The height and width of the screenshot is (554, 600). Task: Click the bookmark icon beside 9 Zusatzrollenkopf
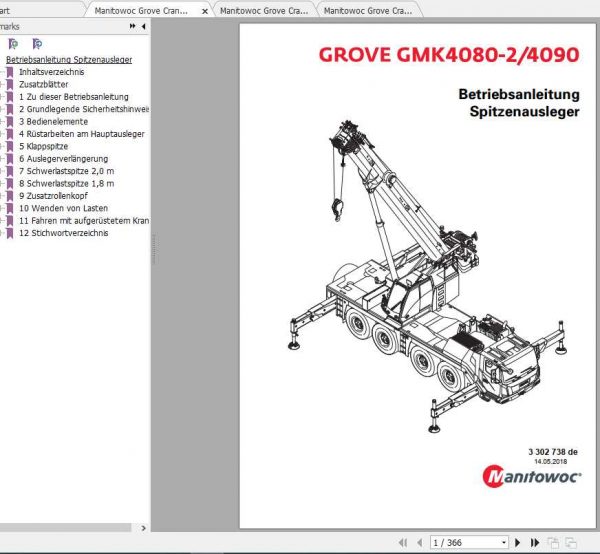pos(10,196)
